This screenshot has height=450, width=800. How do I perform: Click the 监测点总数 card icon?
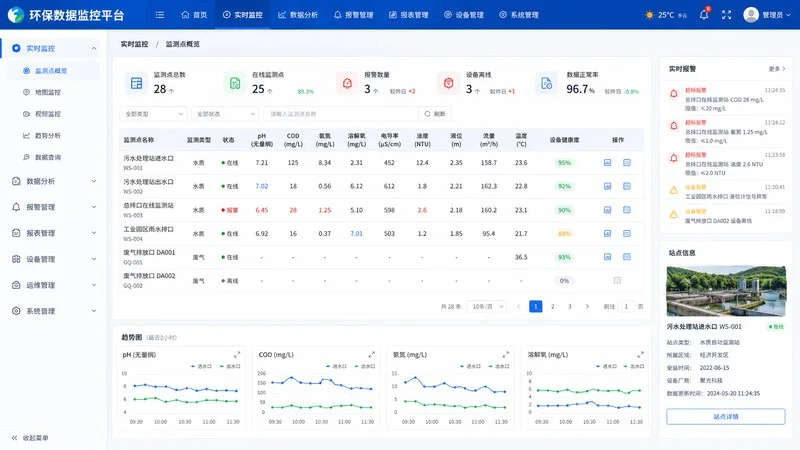point(136,83)
